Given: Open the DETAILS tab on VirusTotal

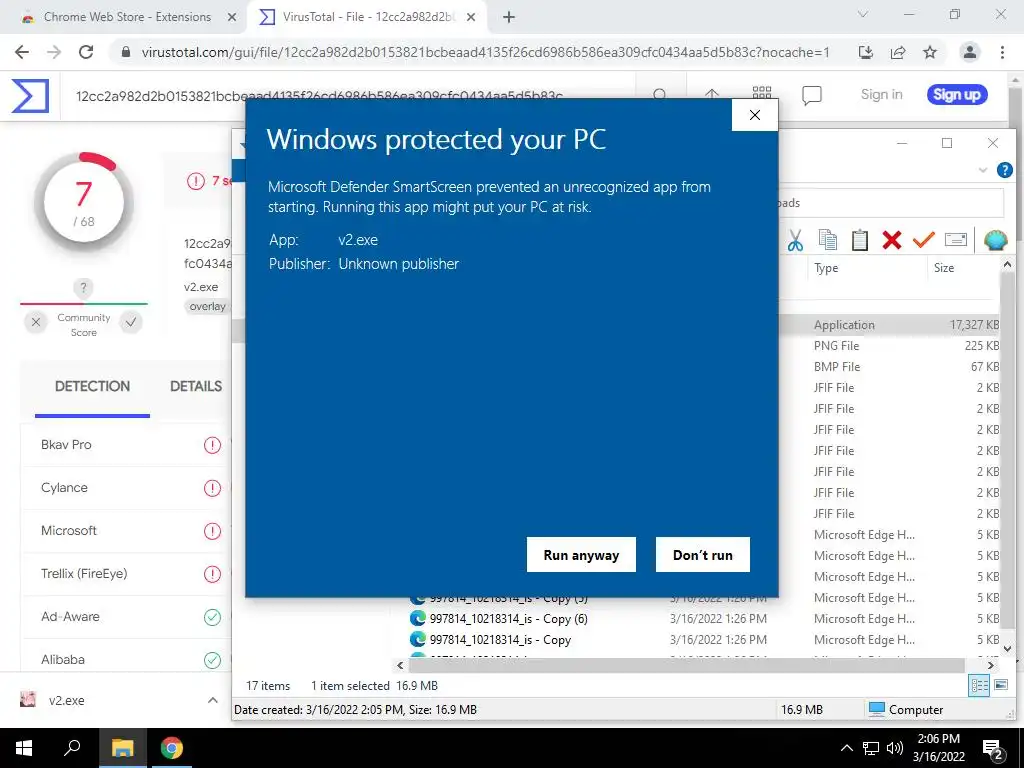Looking at the screenshot, I should tap(195, 386).
